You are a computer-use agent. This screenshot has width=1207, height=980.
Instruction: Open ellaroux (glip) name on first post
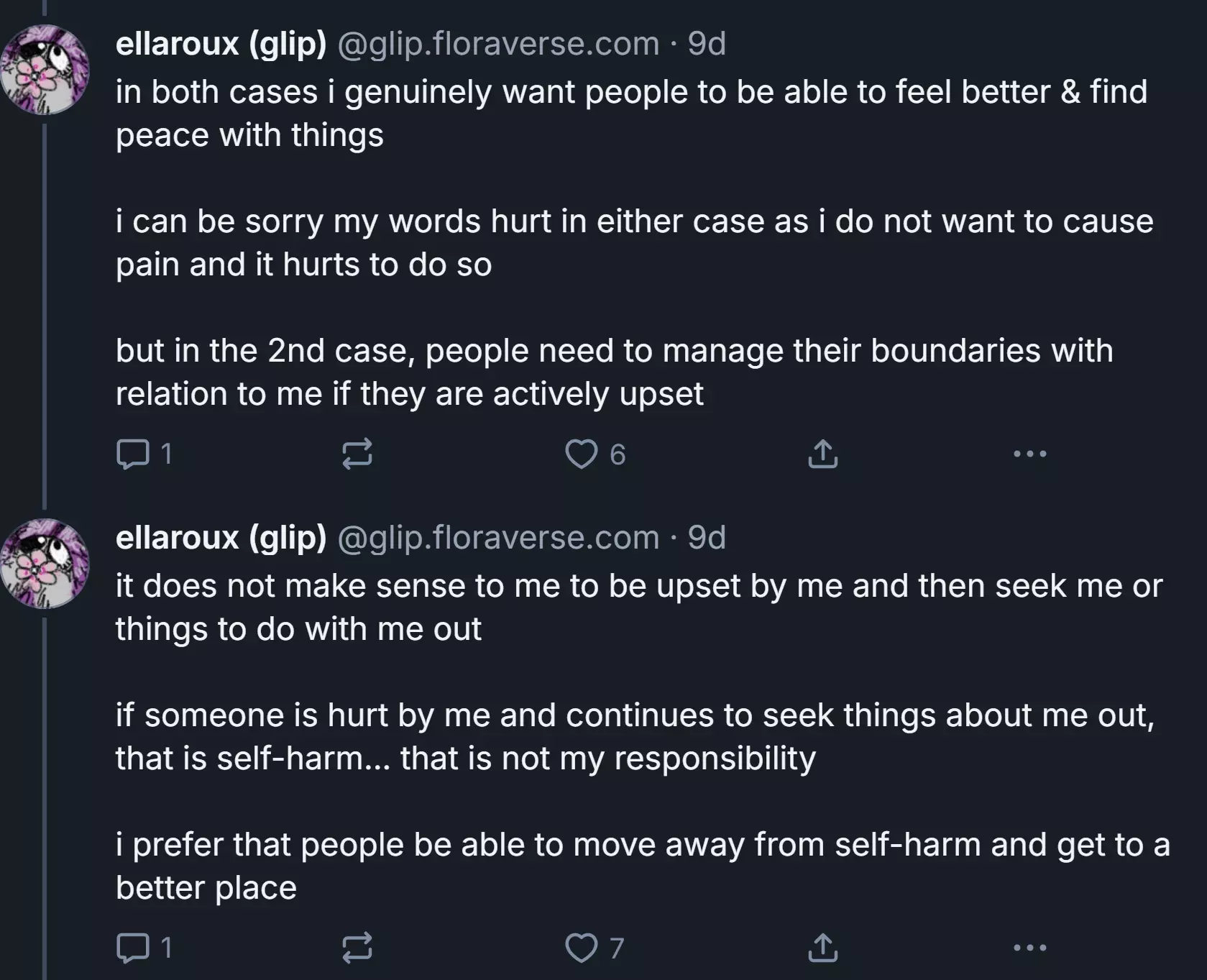click(221, 44)
